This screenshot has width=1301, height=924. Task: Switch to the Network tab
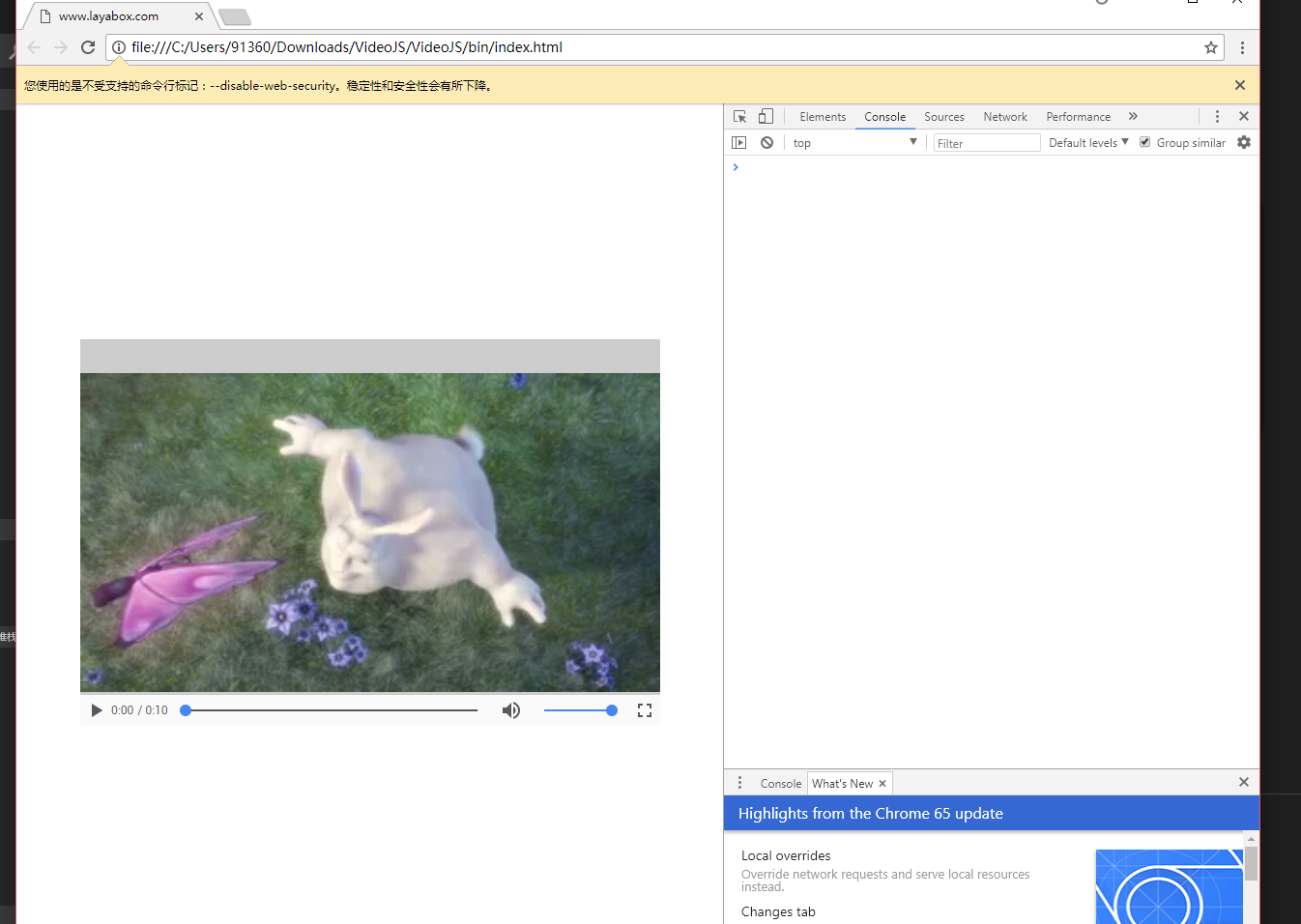(1004, 117)
